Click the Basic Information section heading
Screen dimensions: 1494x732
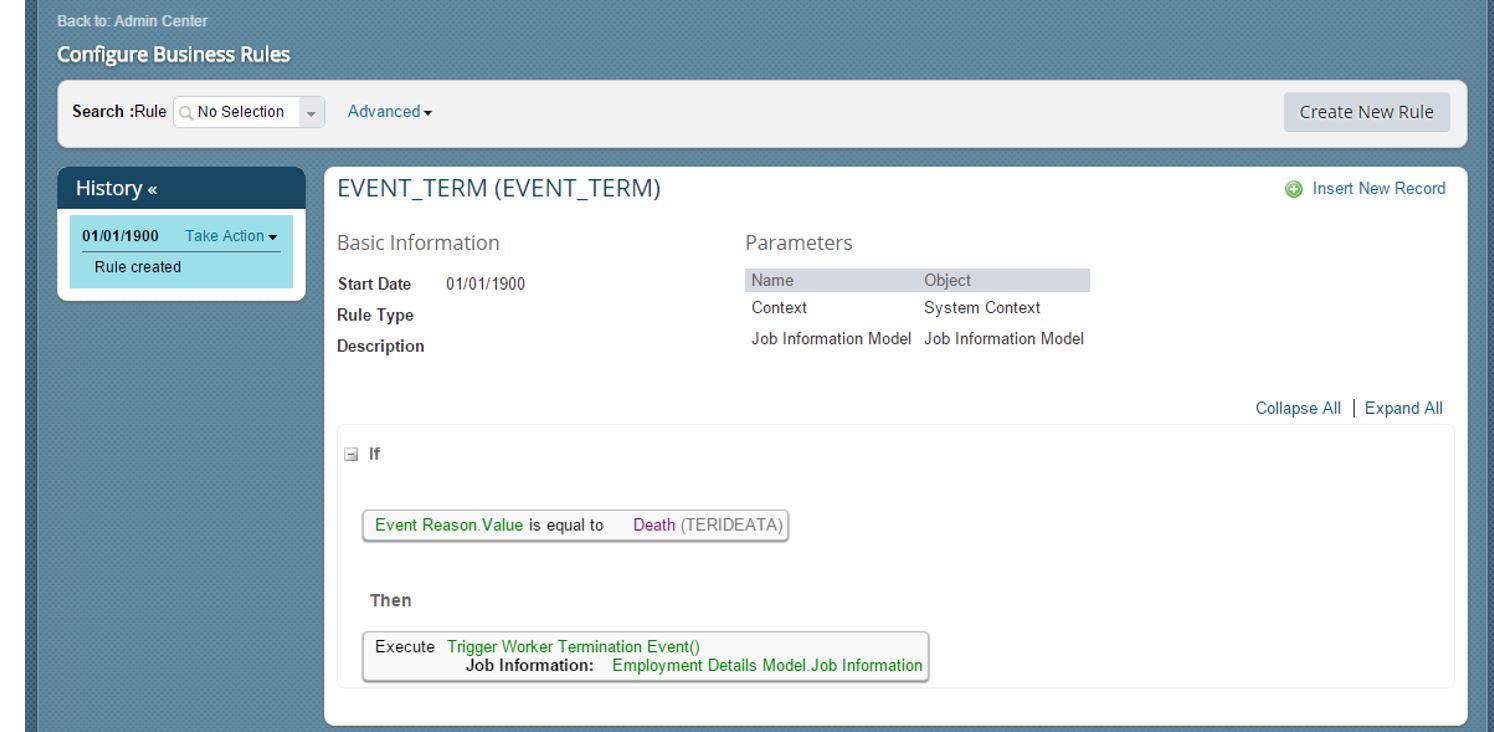pos(418,243)
